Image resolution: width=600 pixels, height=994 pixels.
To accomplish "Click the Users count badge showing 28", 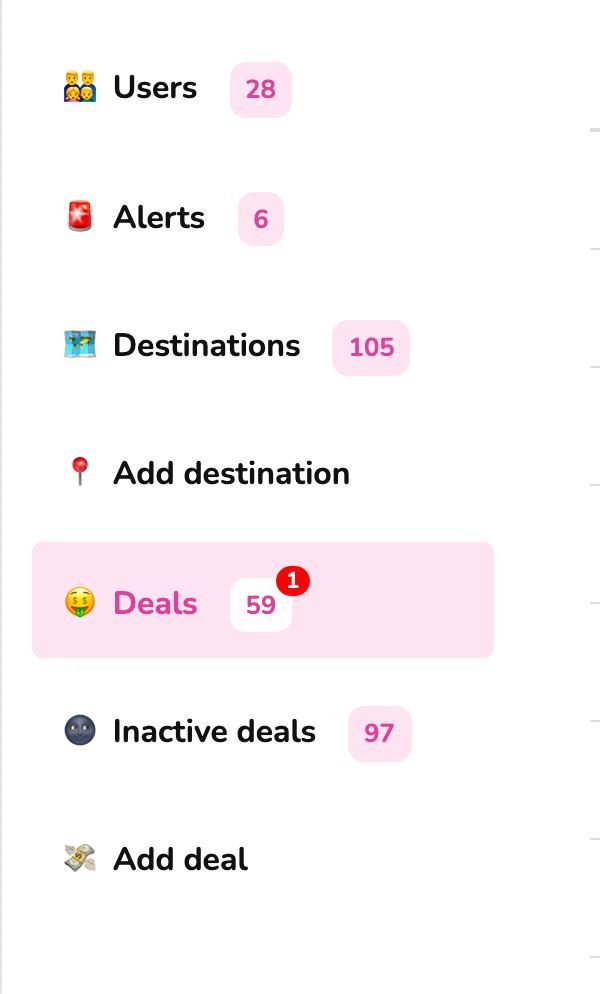I will [x=260, y=90].
